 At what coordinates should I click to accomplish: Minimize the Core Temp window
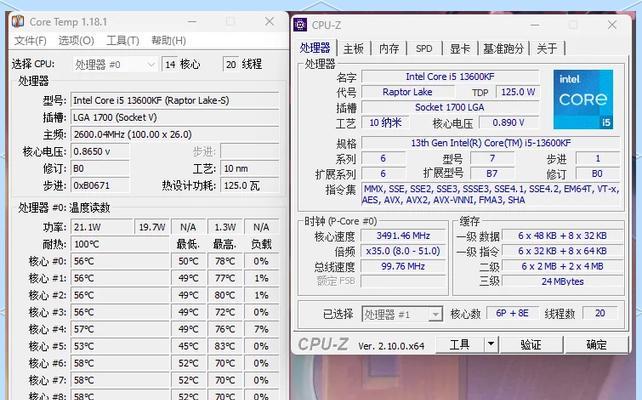[x=192, y=21]
